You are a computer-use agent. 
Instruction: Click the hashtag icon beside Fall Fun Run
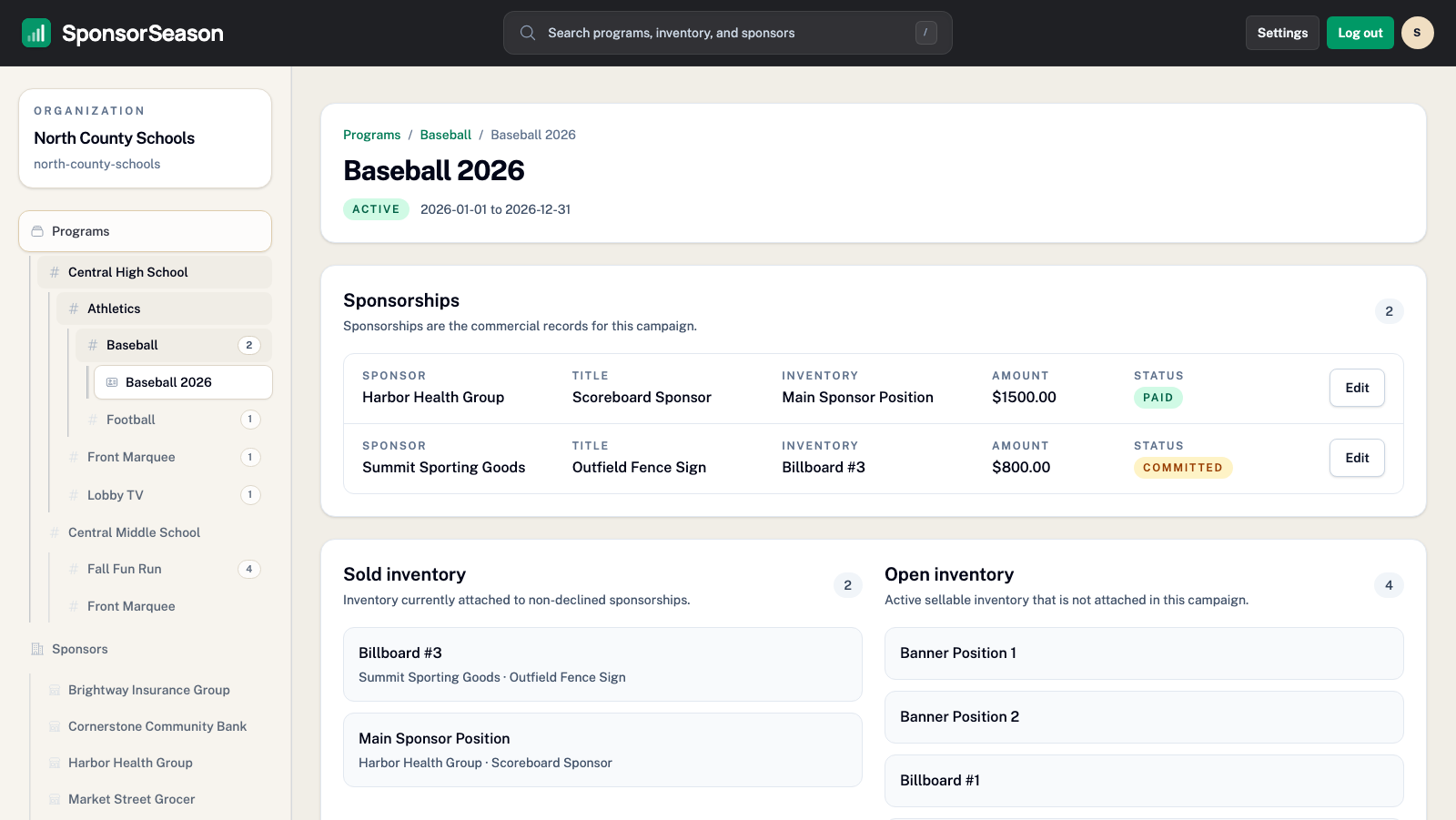(x=73, y=568)
